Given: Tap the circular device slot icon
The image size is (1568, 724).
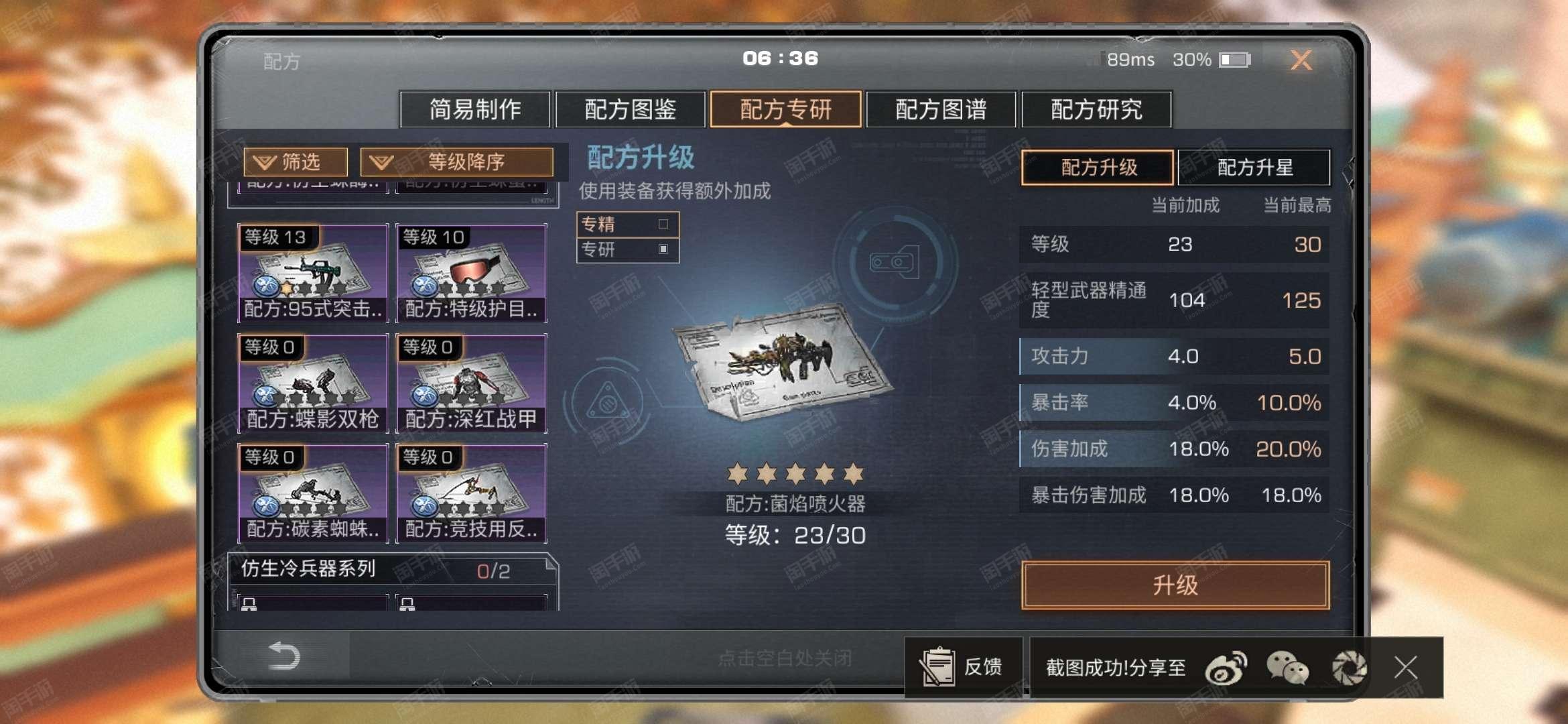Looking at the screenshot, I should tap(895, 262).
